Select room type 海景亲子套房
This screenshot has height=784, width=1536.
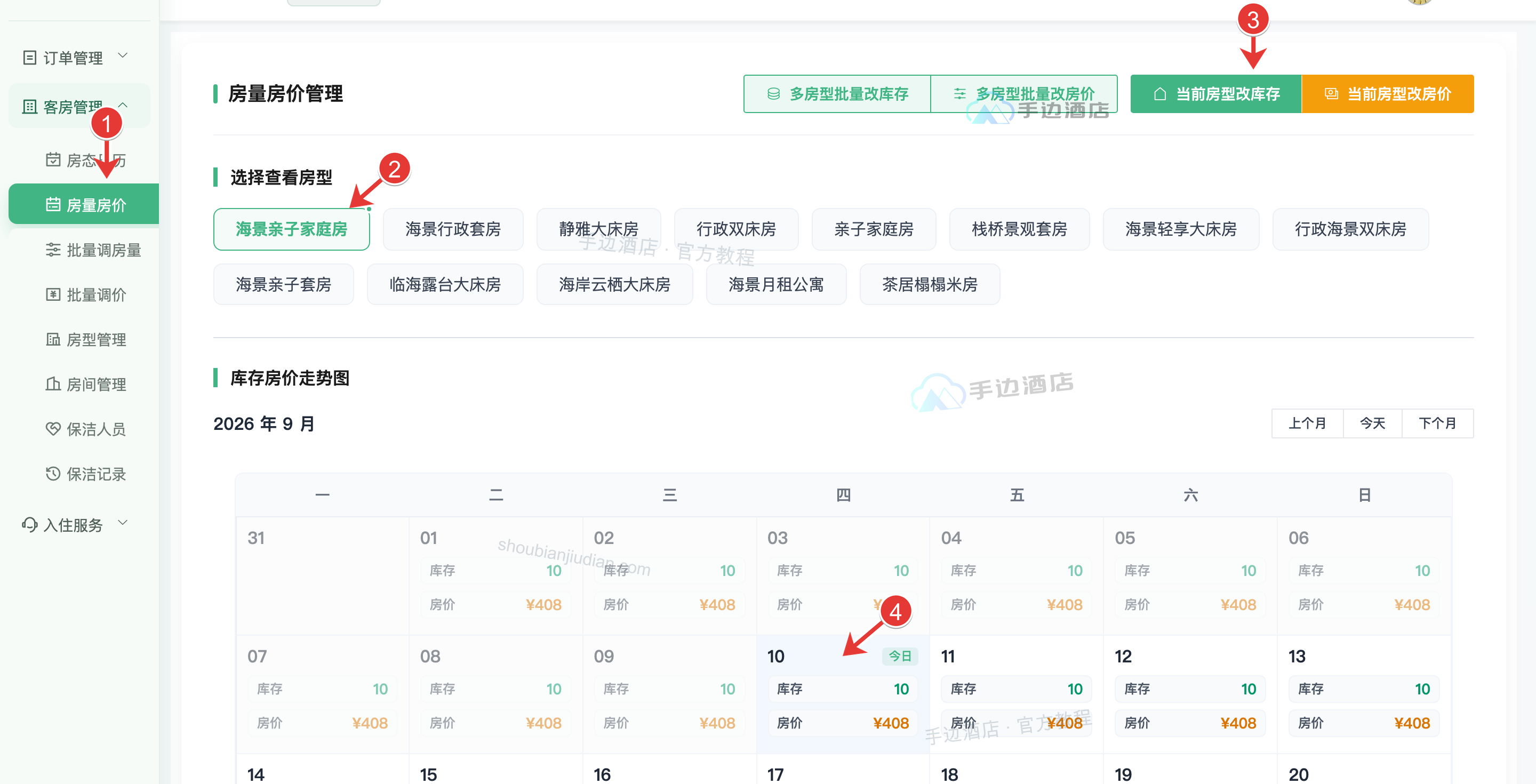point(284,284)
